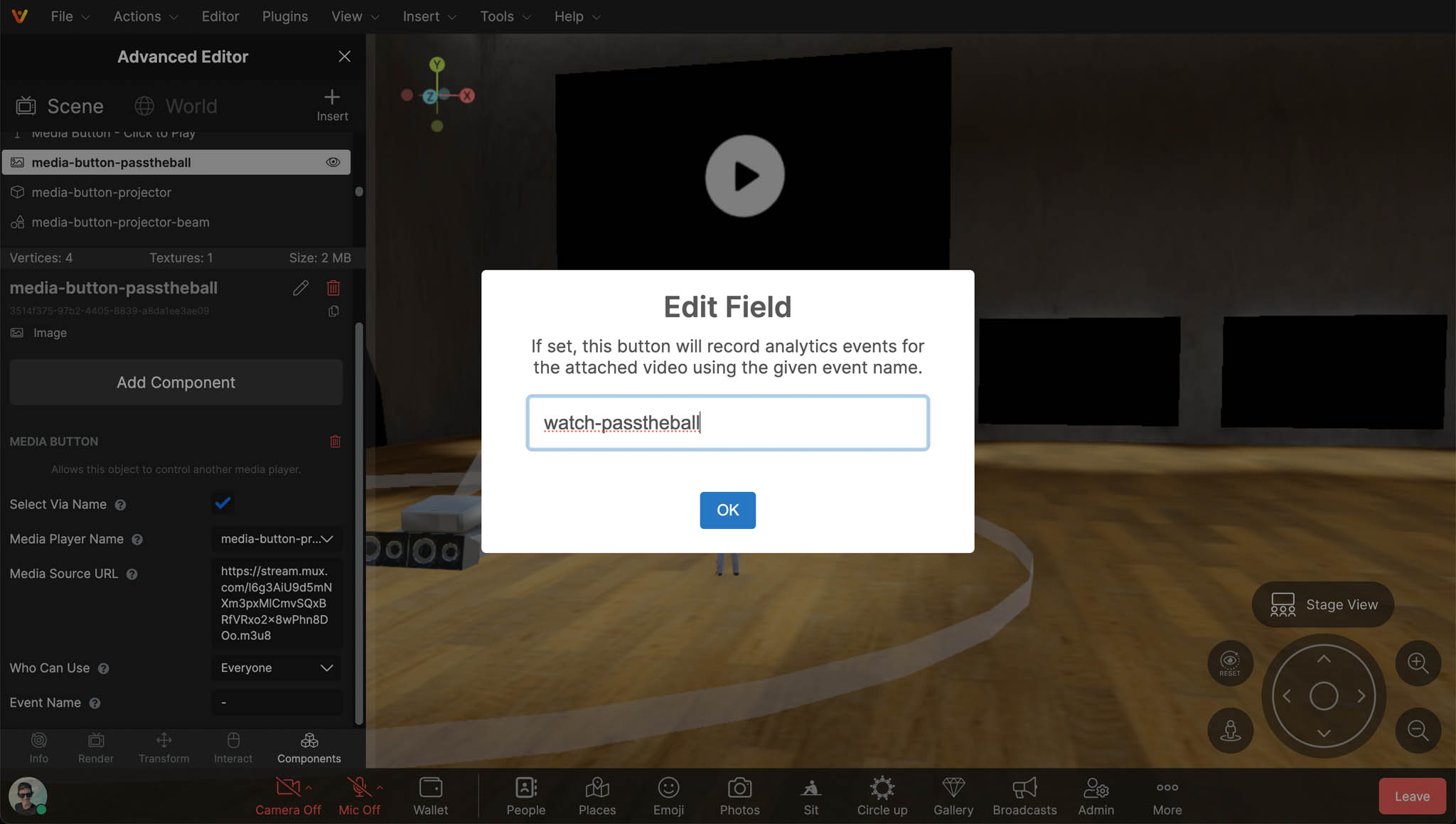Screen dimensions: 1456x824
Task: Switch to the Interact tab
Action: click(x=233, y=748)
